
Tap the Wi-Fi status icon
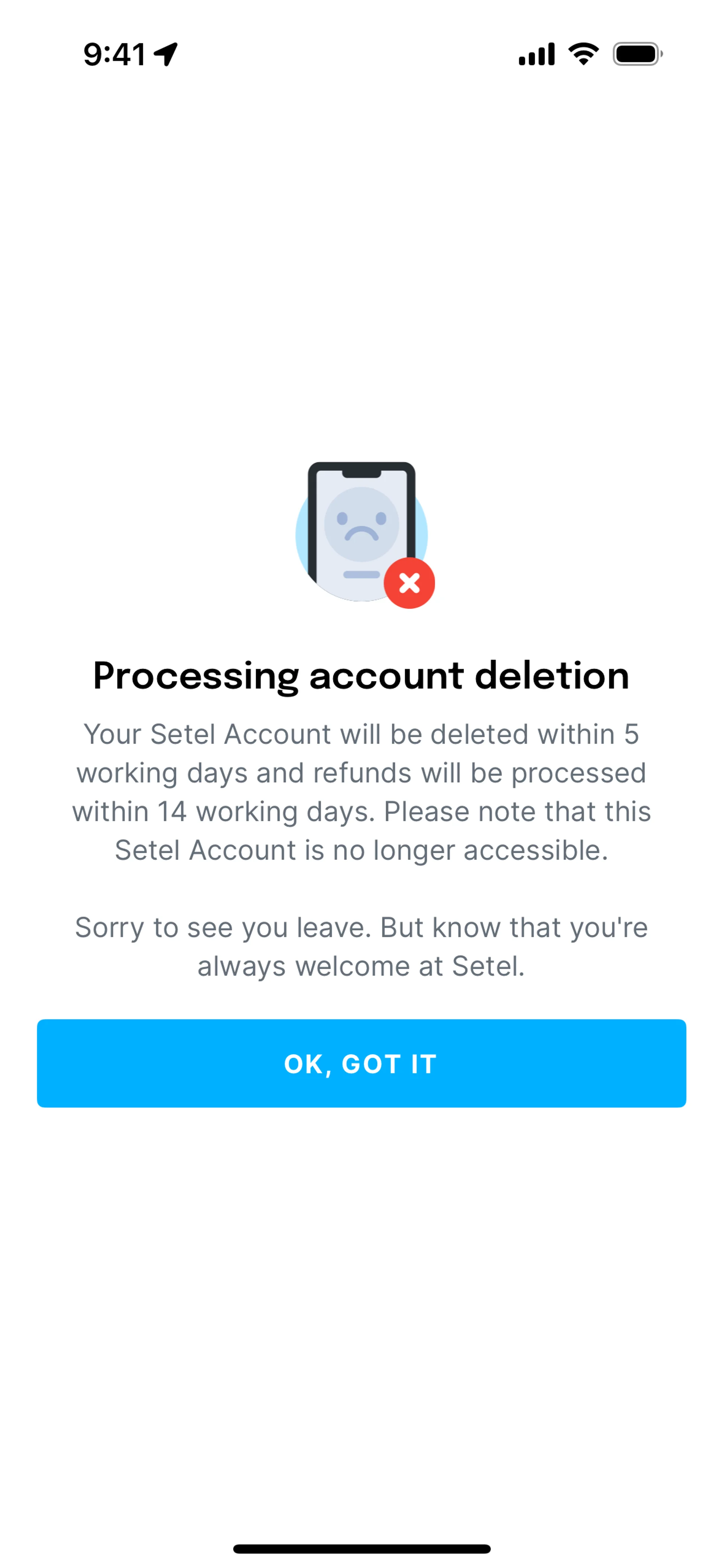pos(583,54)
